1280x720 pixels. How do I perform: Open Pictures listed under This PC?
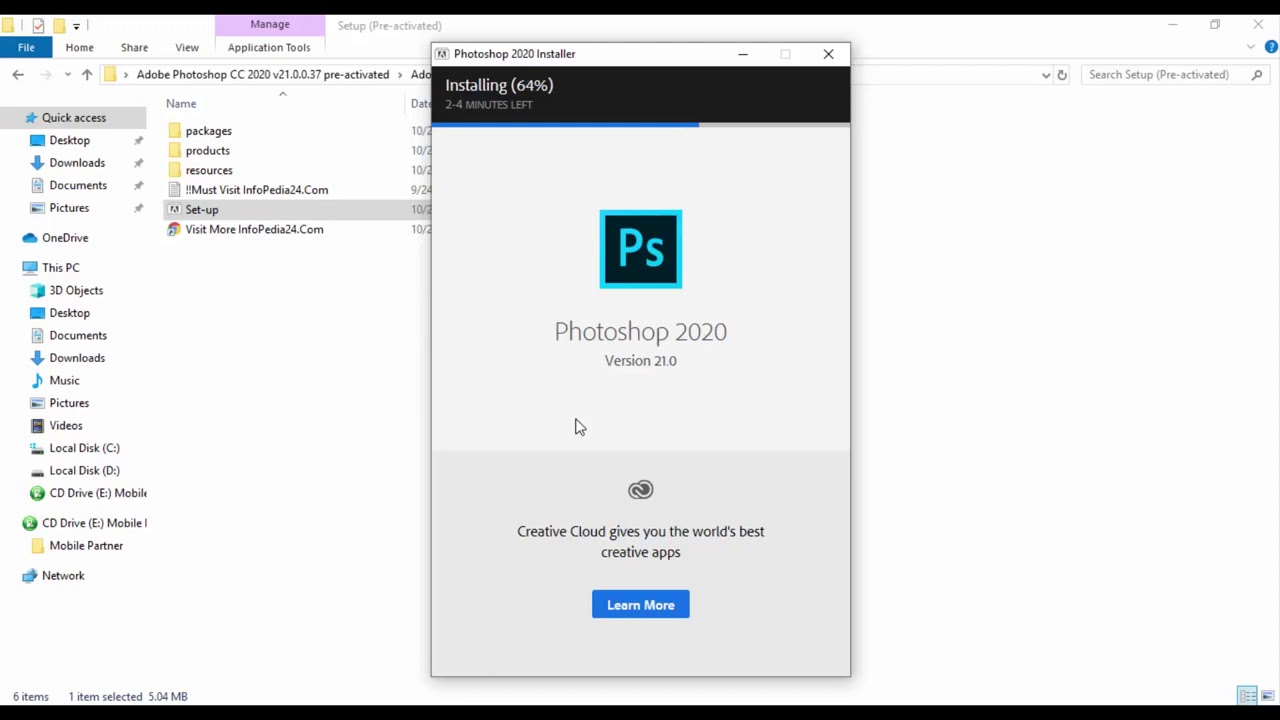point(69,403)
